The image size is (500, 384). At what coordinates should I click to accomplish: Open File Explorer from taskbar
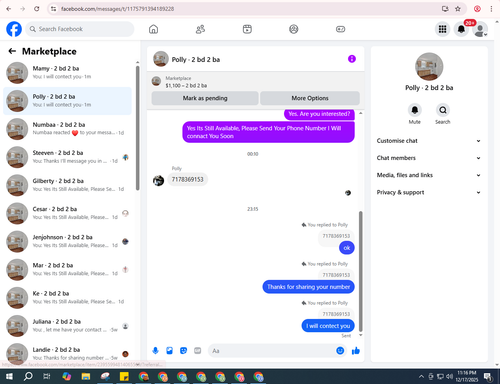tap(86, 376)
